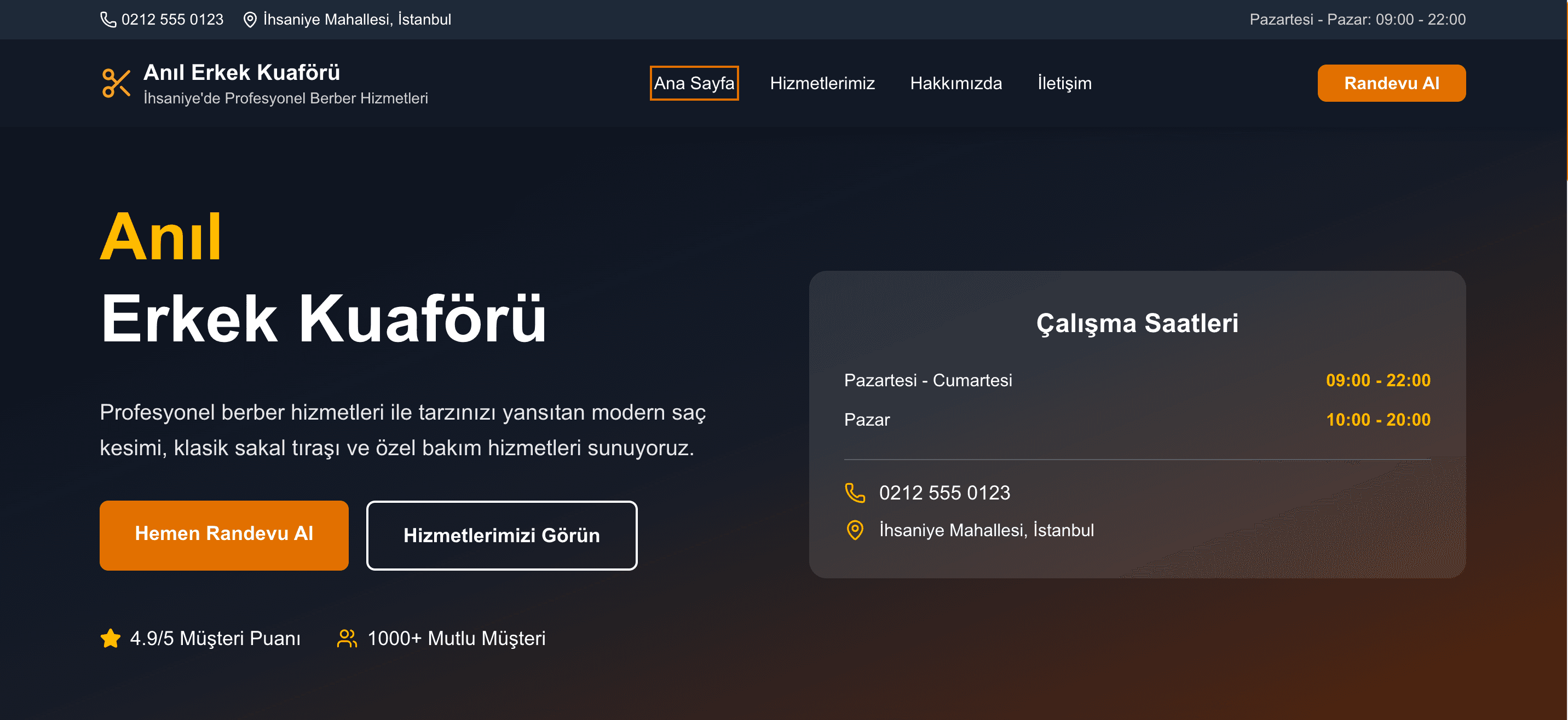This screenshot has width=1568, height=720.
Task: Click the star icon beside customer rating
Action: (x=110, y=638)
